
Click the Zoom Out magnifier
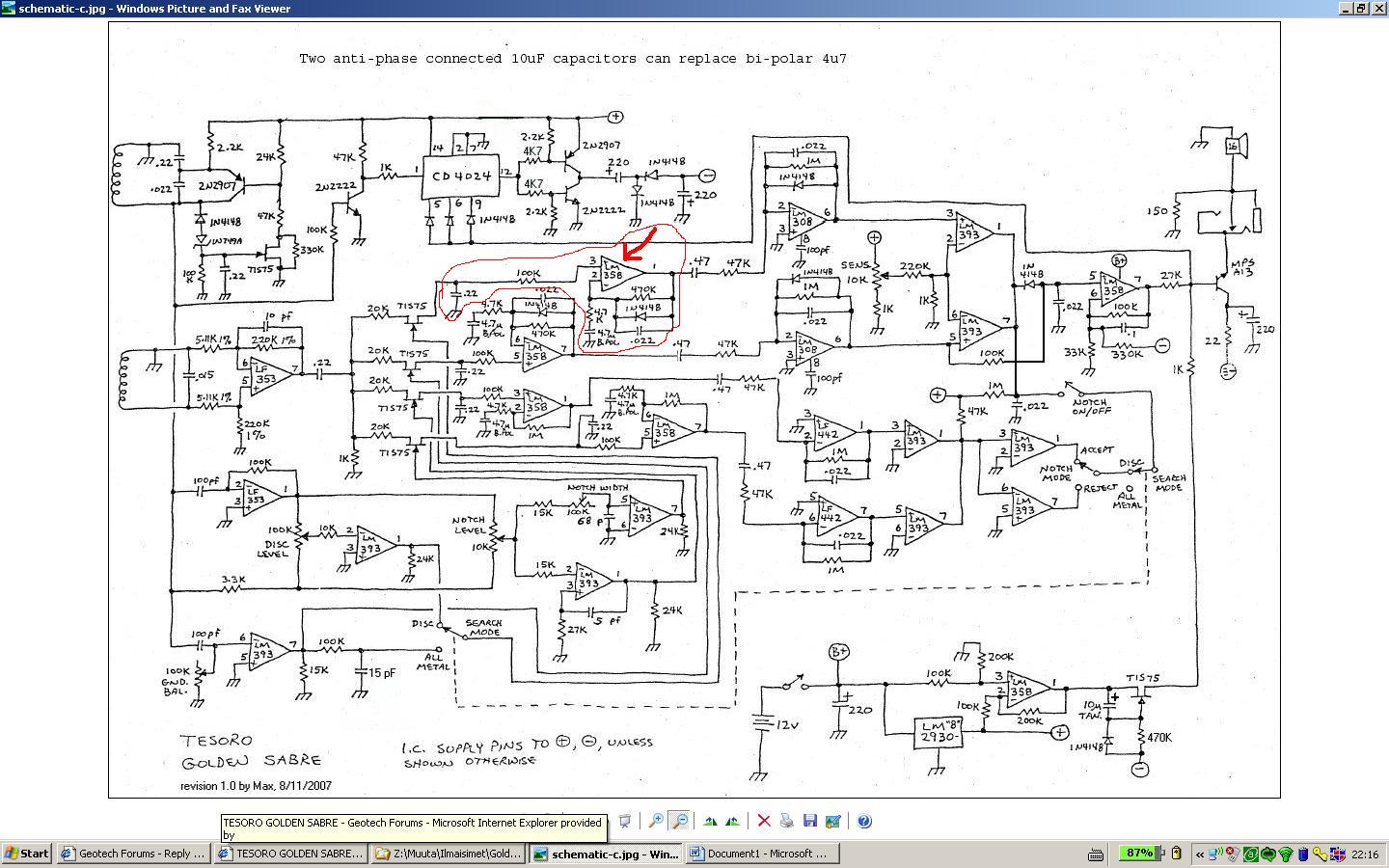(679, 821)
